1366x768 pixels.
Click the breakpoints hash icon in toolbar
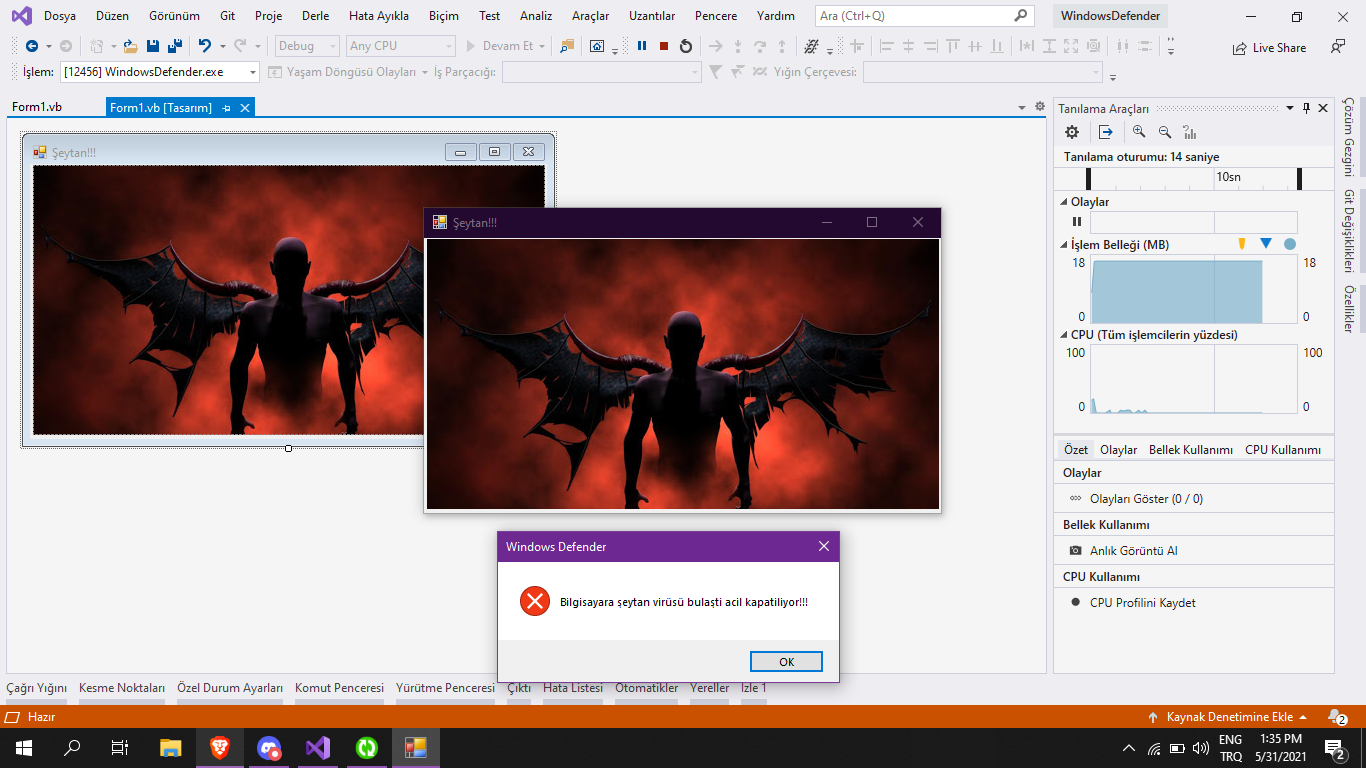coord(811,46)
